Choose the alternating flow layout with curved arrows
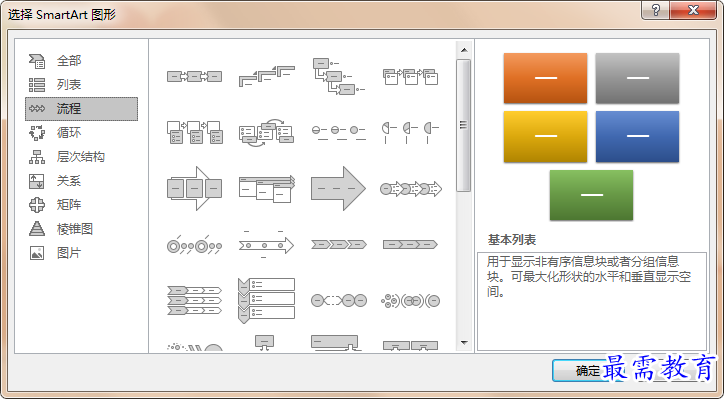Screen dimensions: 724x399 click(x=266, y=132)
